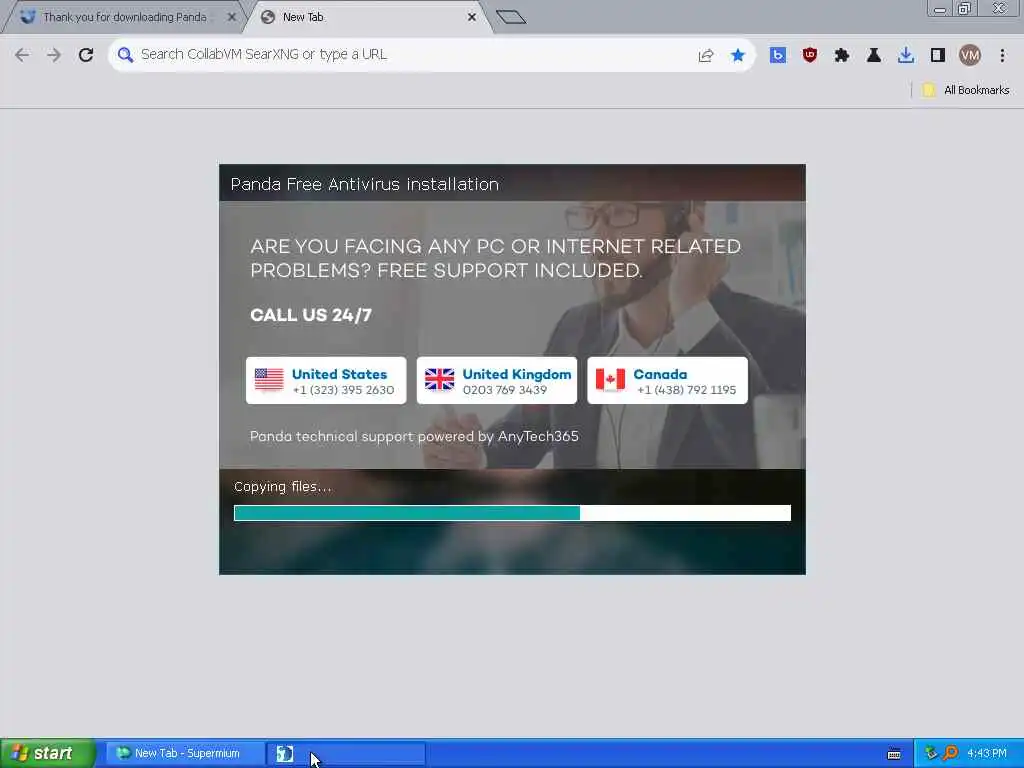Click the United Kingdom support number card
Image resolution: width=1024 pixels, height=768 pixels.
497,381
